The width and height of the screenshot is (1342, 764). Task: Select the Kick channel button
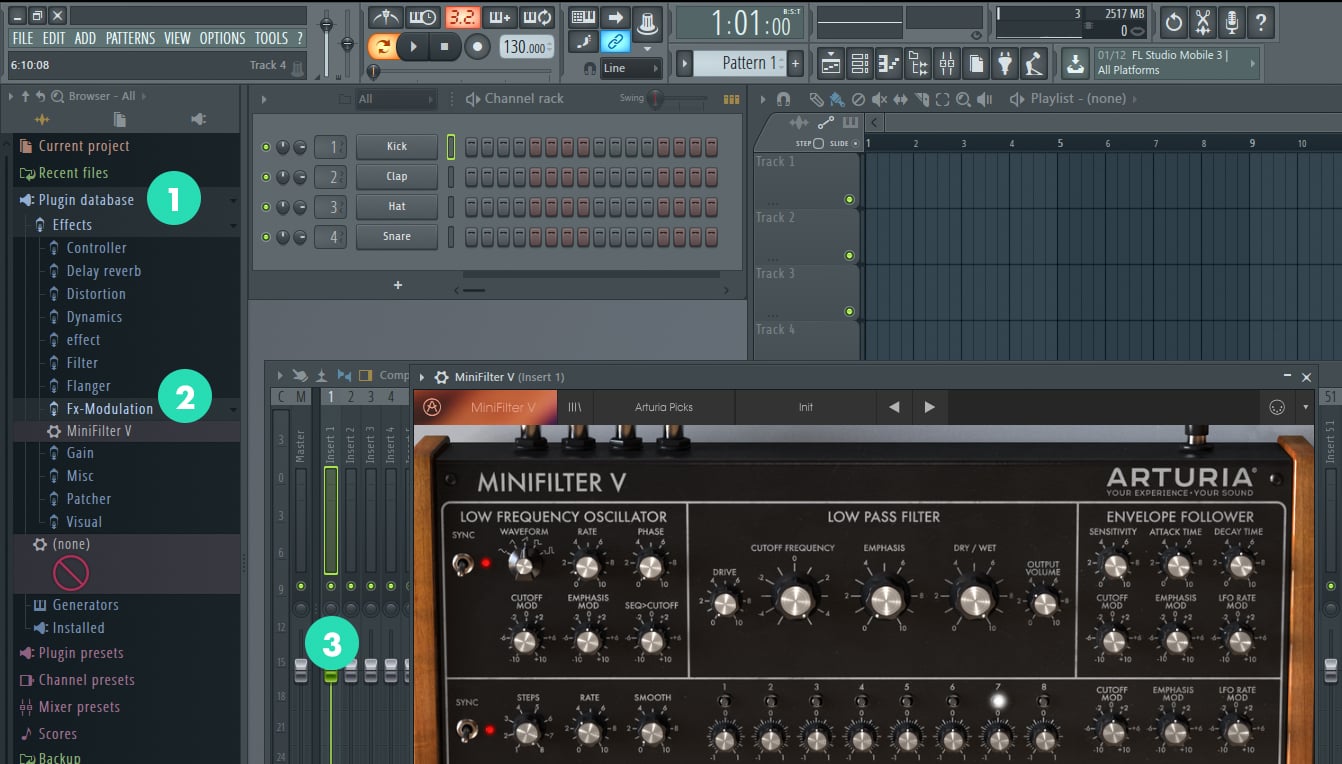(x=397, y=147)
